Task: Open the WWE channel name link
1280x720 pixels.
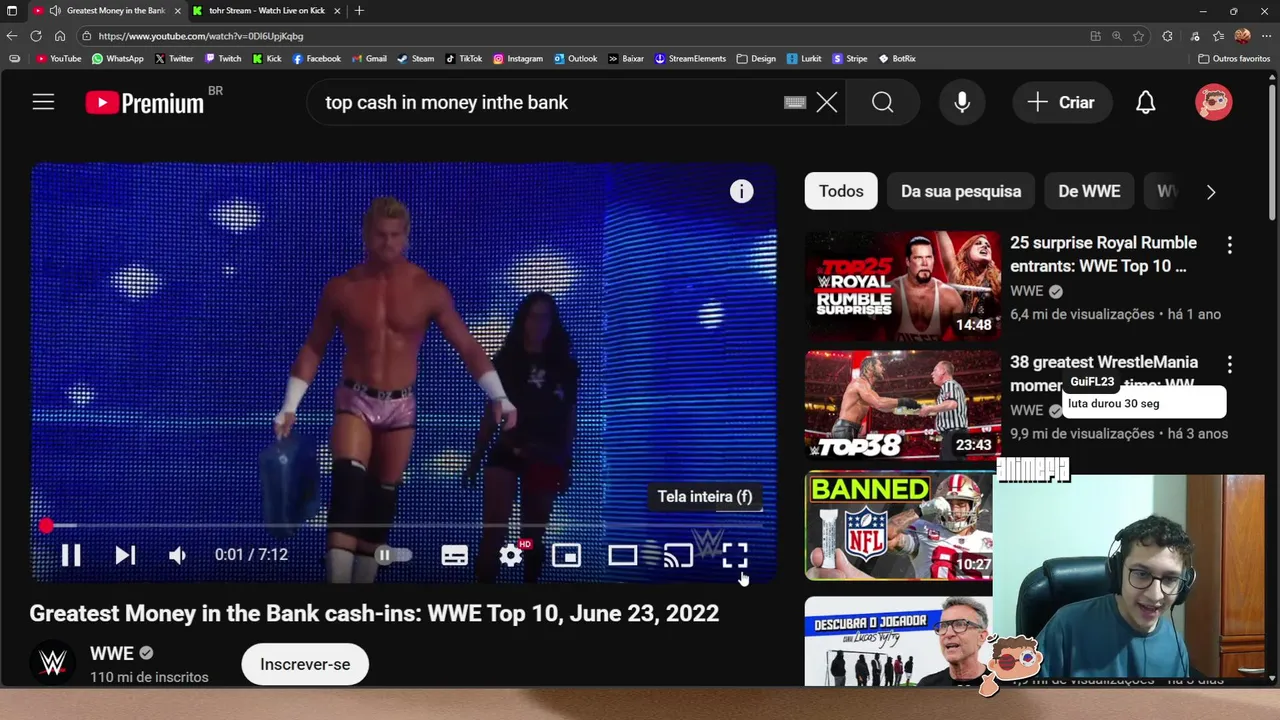Action: (111, 653)
